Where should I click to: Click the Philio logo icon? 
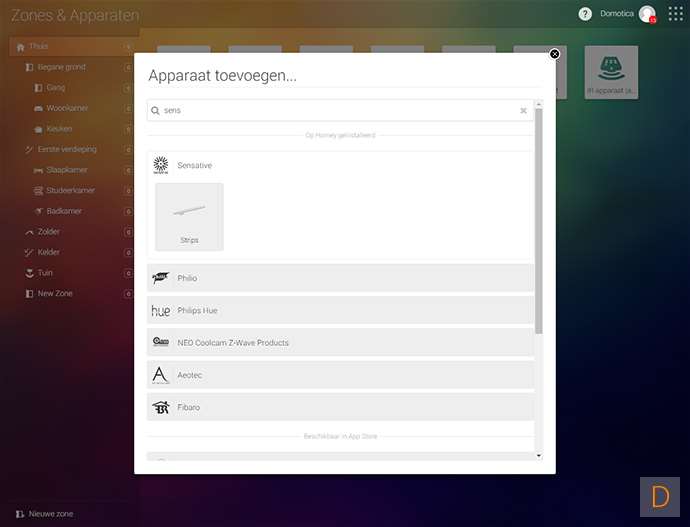161,278
